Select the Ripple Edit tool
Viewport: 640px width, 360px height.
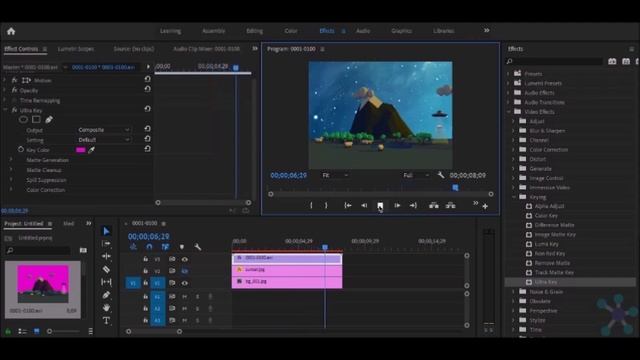click(106, 256)
